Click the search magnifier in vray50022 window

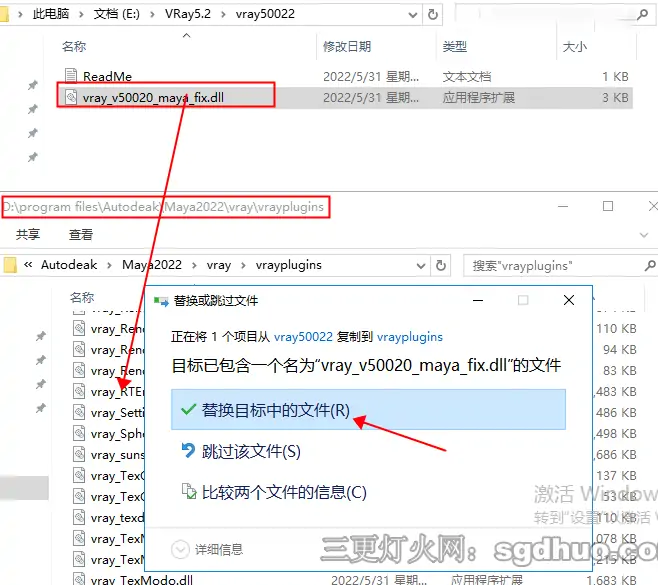pyautogui.click(x=642, y=15)
